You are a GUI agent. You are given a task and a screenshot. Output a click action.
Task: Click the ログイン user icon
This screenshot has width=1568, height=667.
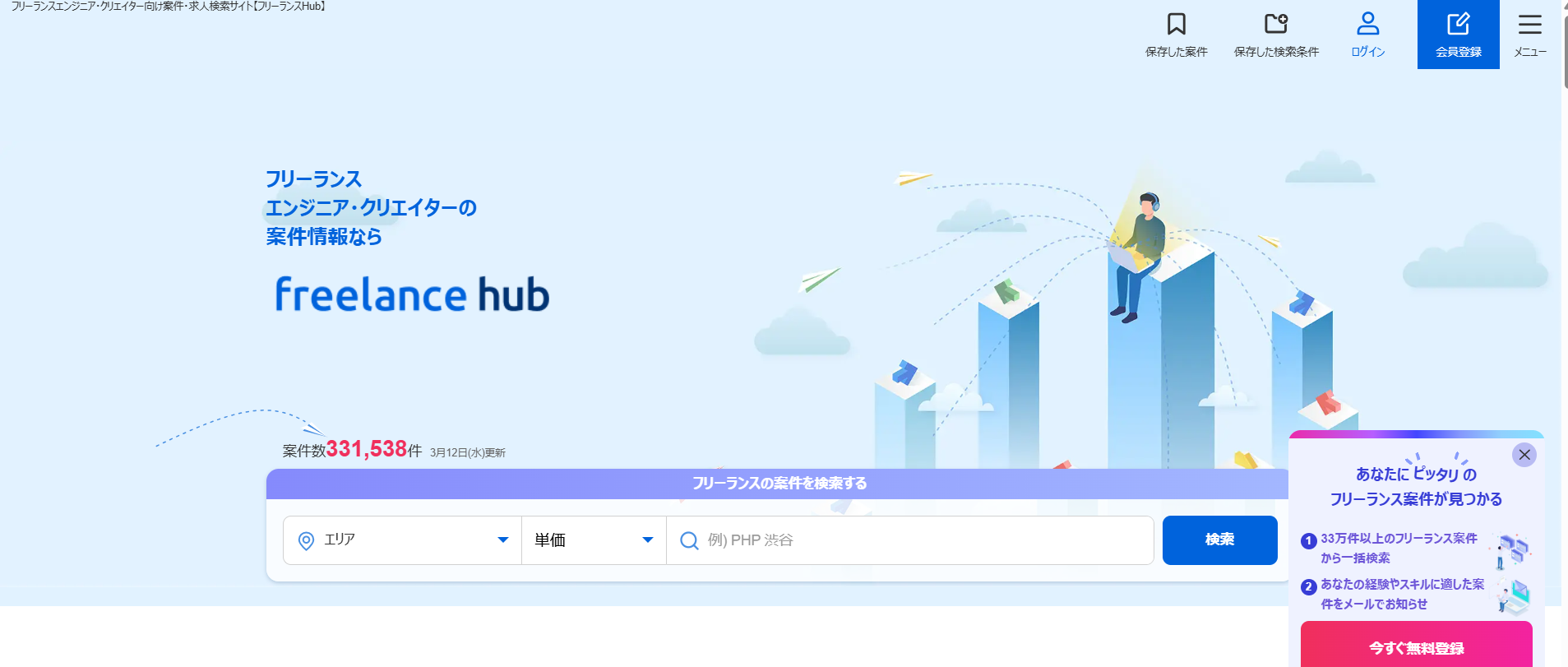point(1367,24)
